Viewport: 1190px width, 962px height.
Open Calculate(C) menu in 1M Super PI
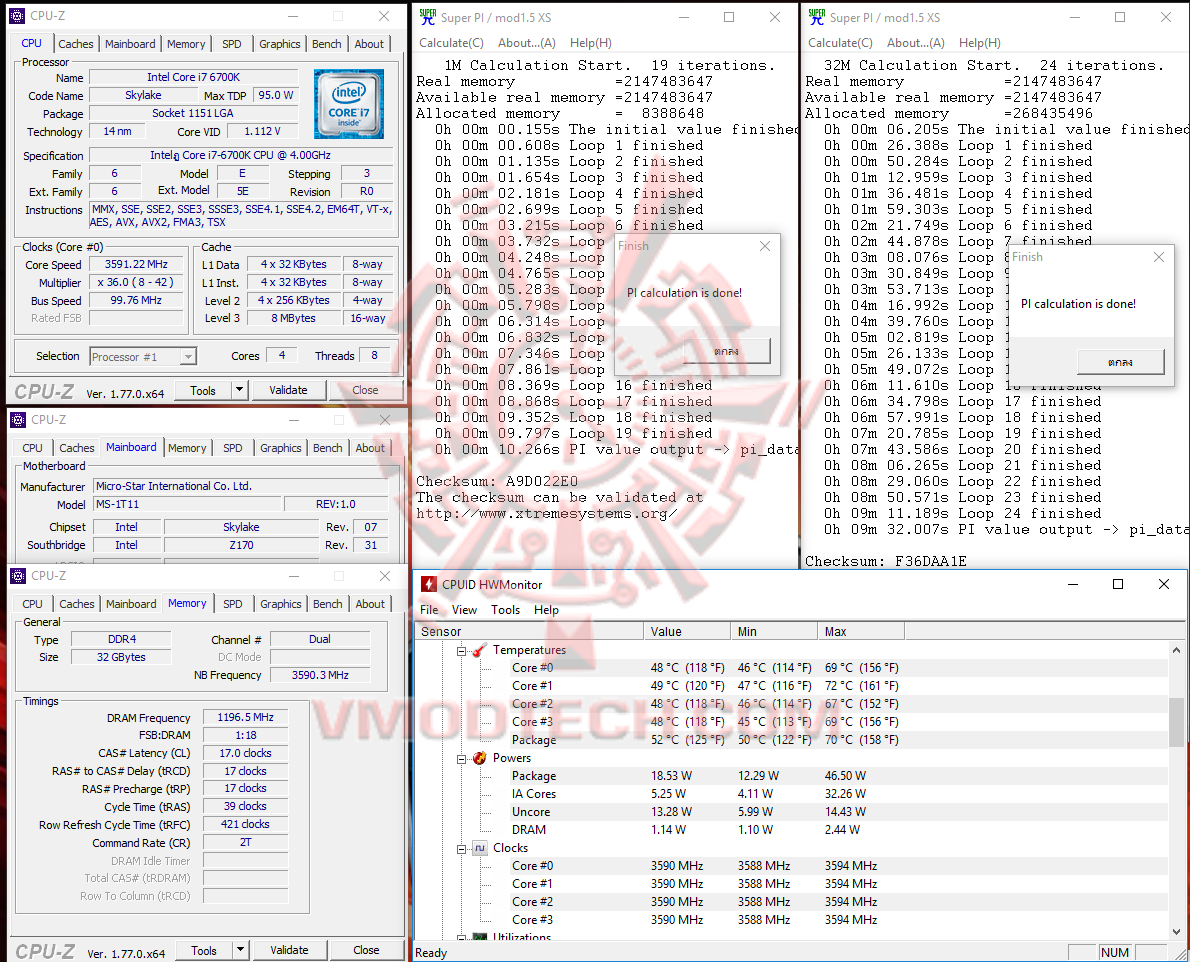[x=452, y=43]
